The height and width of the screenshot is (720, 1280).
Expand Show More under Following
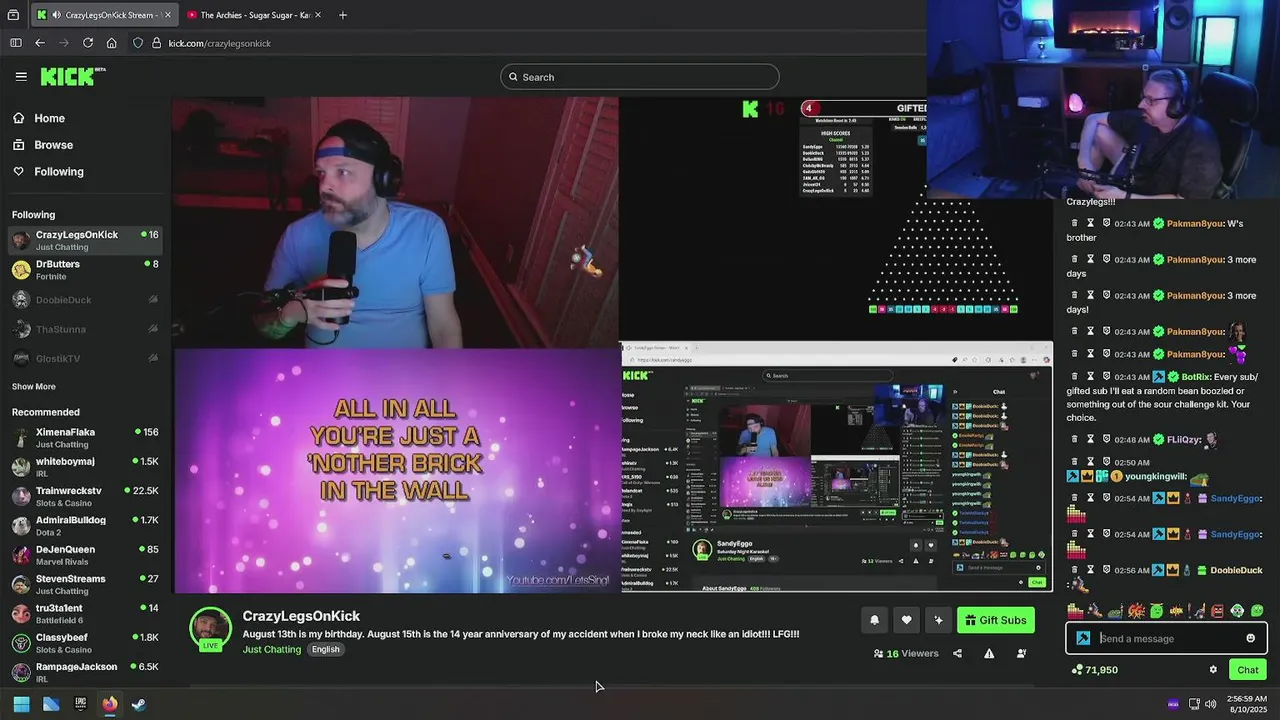point(34,386)
